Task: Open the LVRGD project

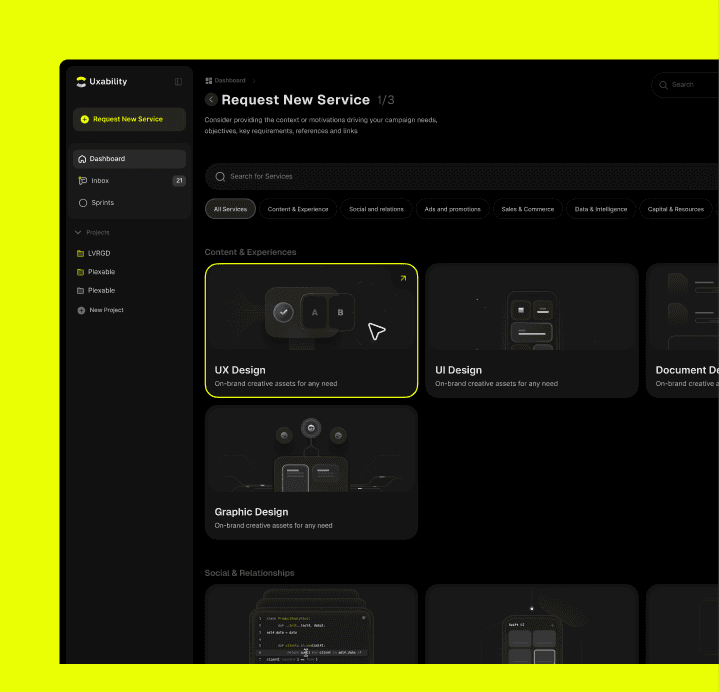Action: 99,253
